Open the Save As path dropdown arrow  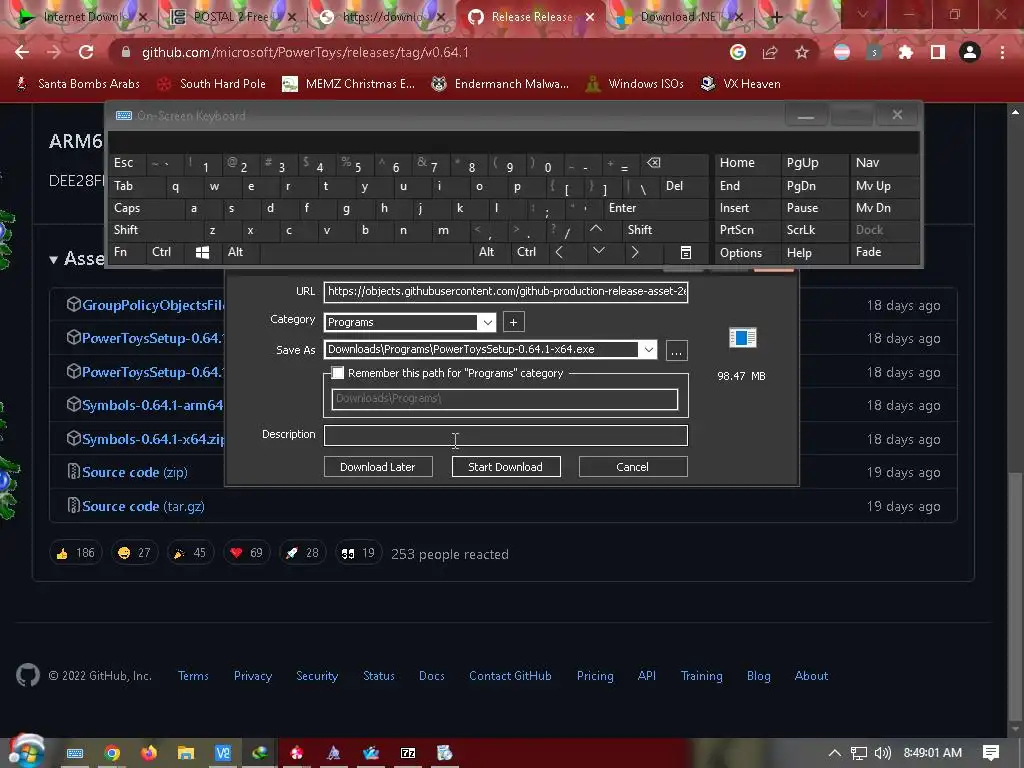(648, 349)
